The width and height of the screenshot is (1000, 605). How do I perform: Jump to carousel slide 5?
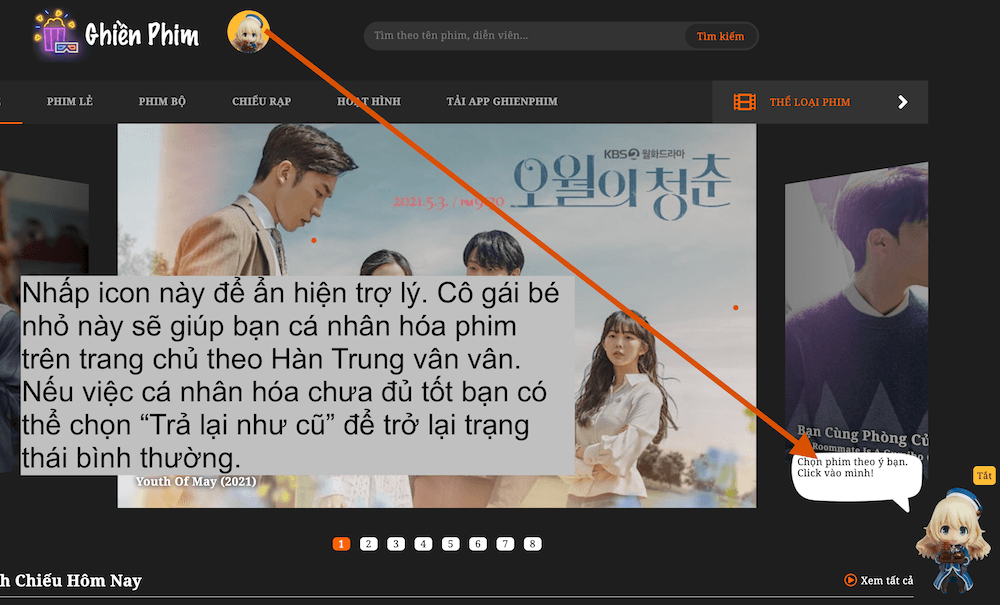tap(451, 544)
